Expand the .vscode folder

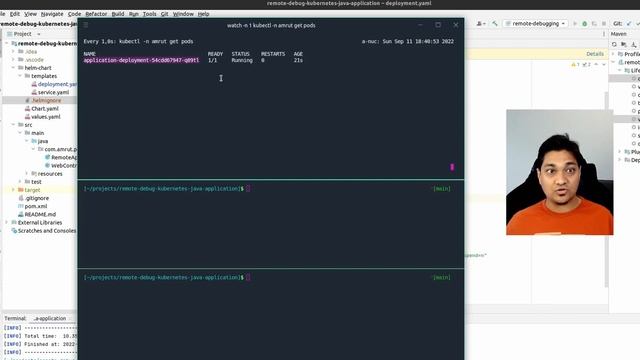tap(13, 60)
